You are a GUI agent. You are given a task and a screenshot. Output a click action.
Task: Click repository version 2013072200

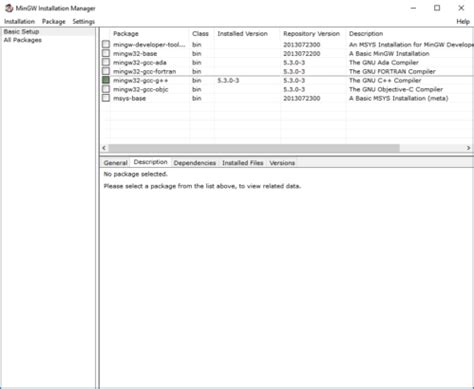pyautogui.click(x=302, y=54)
